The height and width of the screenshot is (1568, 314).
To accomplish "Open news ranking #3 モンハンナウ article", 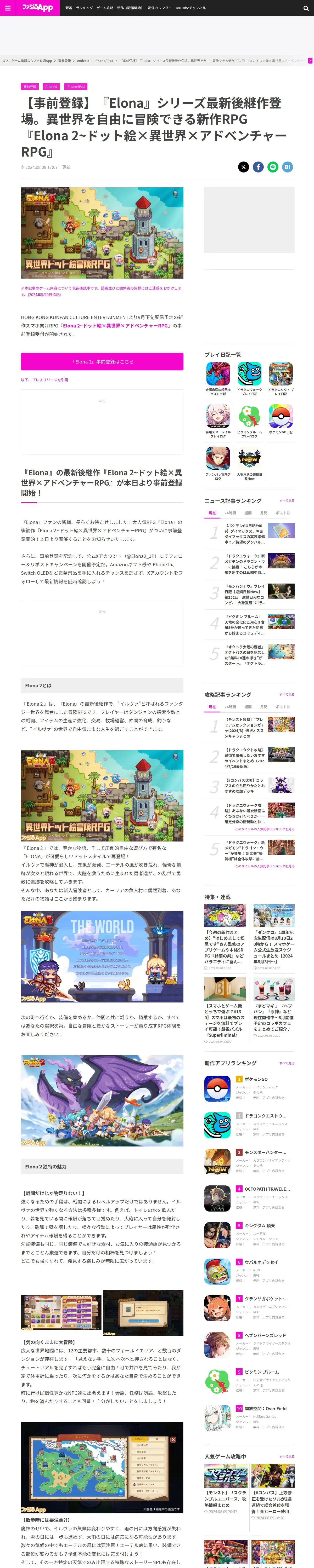I will 250,595.
